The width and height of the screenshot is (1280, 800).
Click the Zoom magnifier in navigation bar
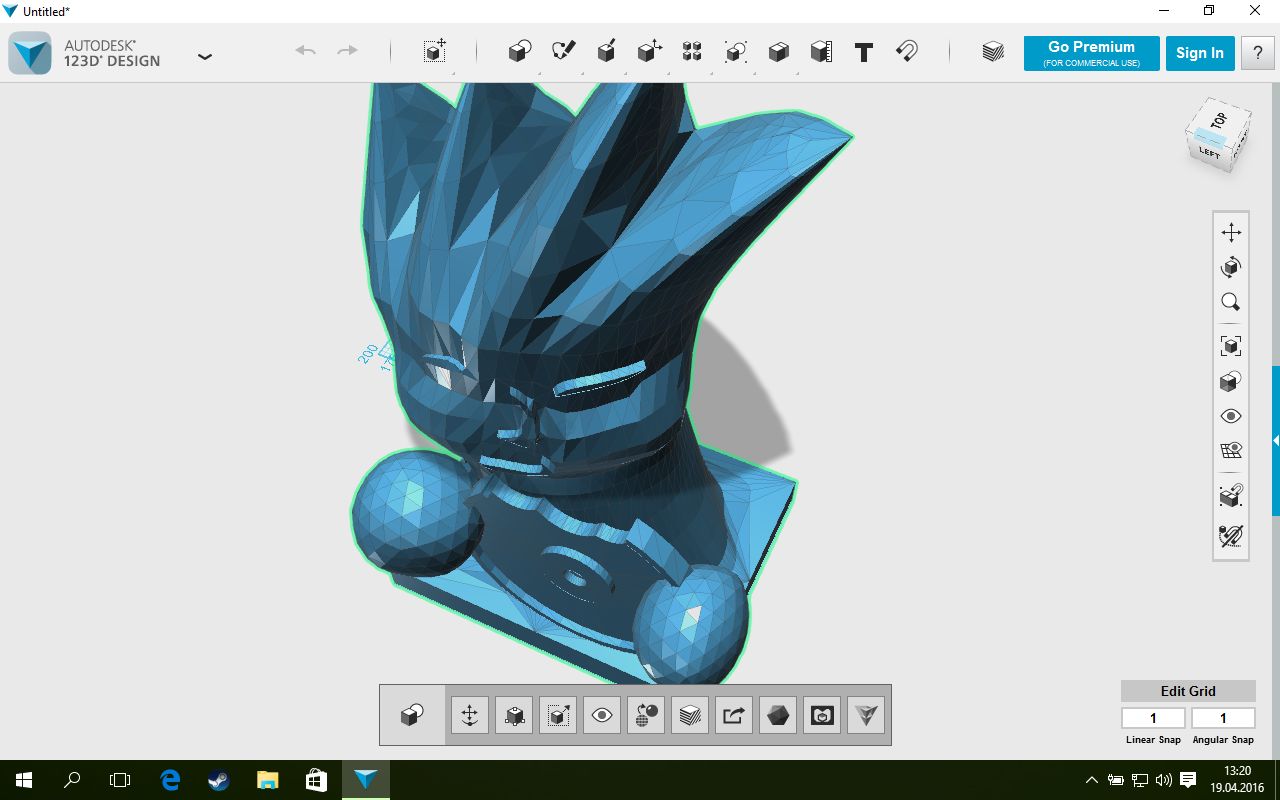(x=1231, y=302)
